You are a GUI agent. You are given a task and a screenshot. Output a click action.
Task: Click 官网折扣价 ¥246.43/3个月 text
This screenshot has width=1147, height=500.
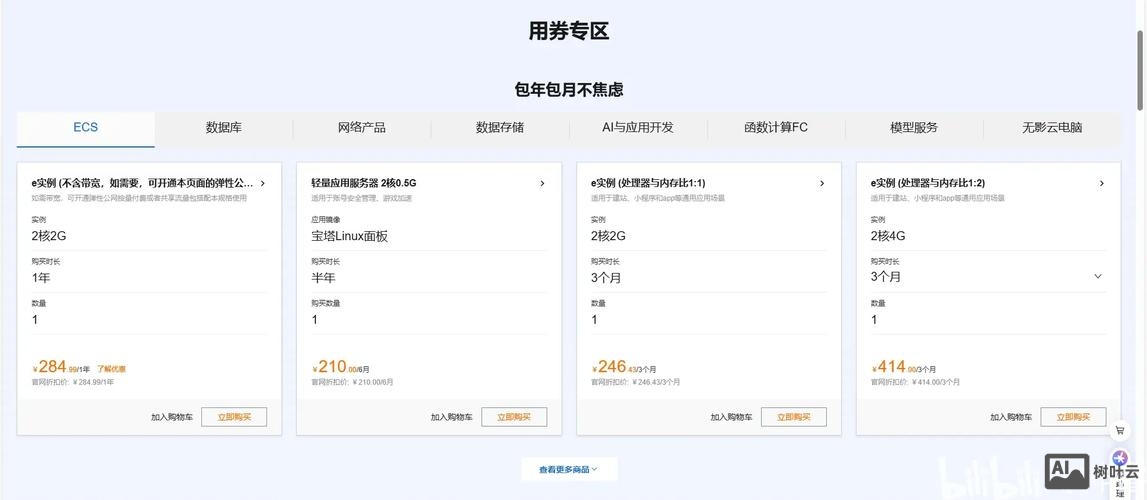tap(635, 382)
